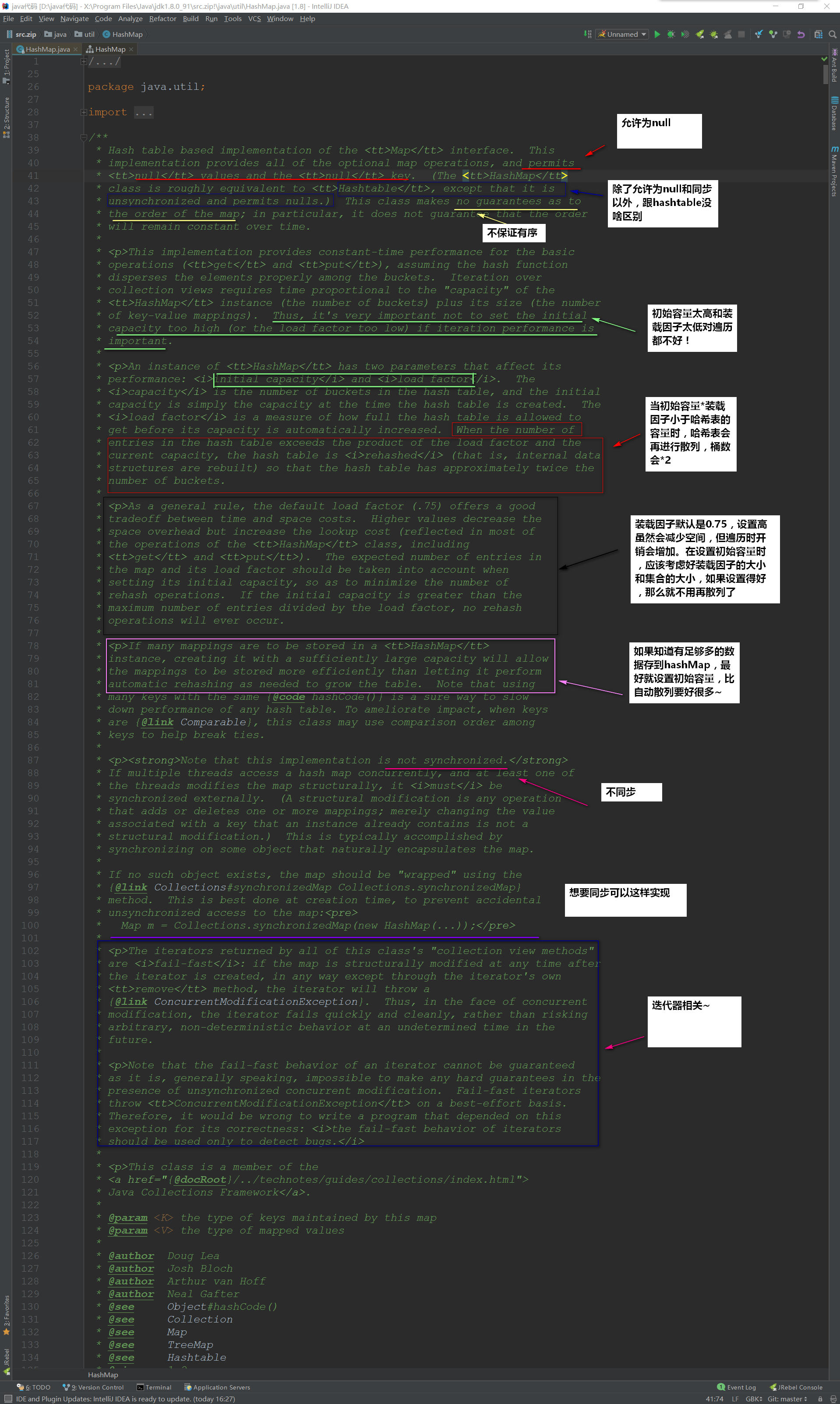840x1404 pixels.
Task: Open the Terminal tool window
Action: (x=154, y=1387)
